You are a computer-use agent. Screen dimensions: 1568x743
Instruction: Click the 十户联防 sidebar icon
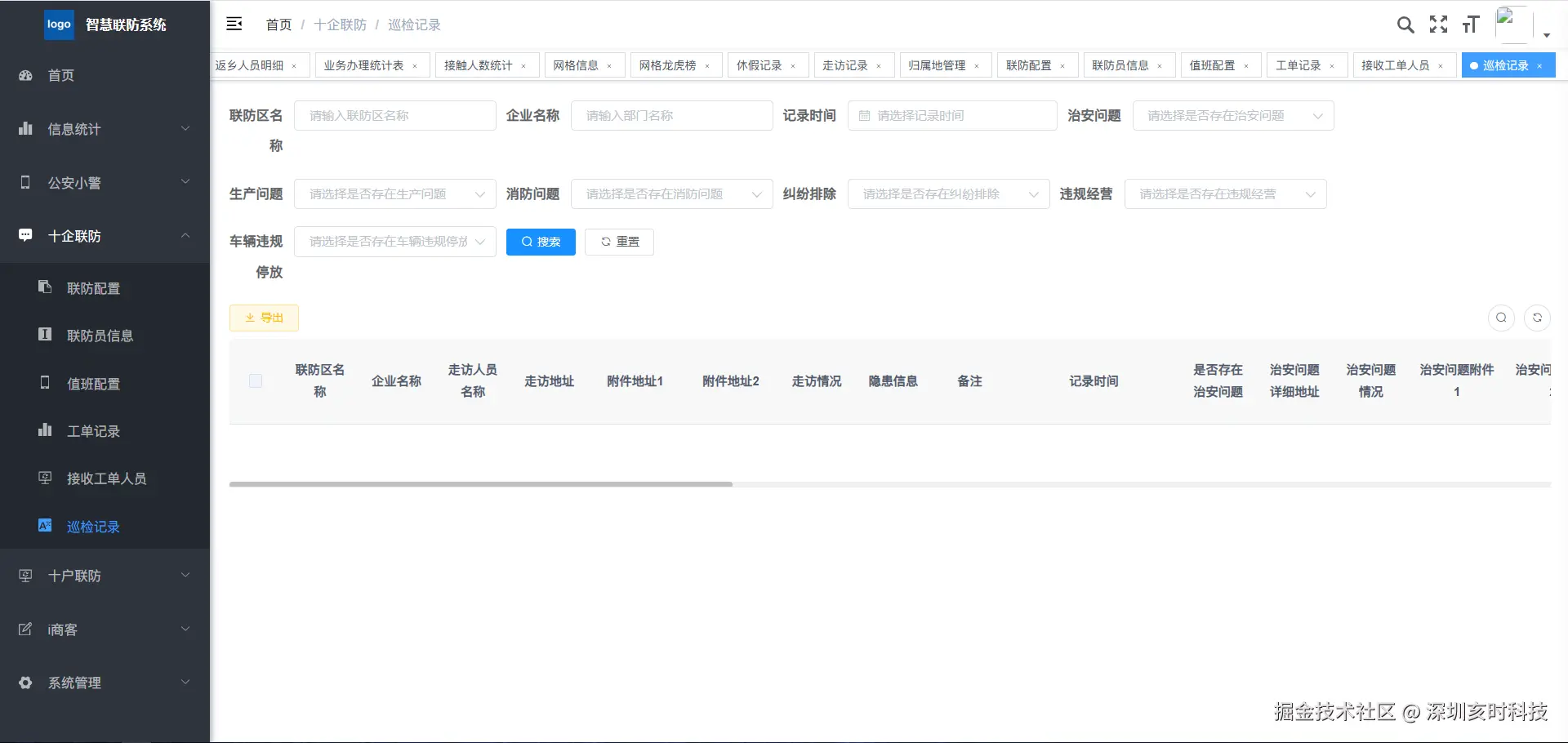click(25, 576)
